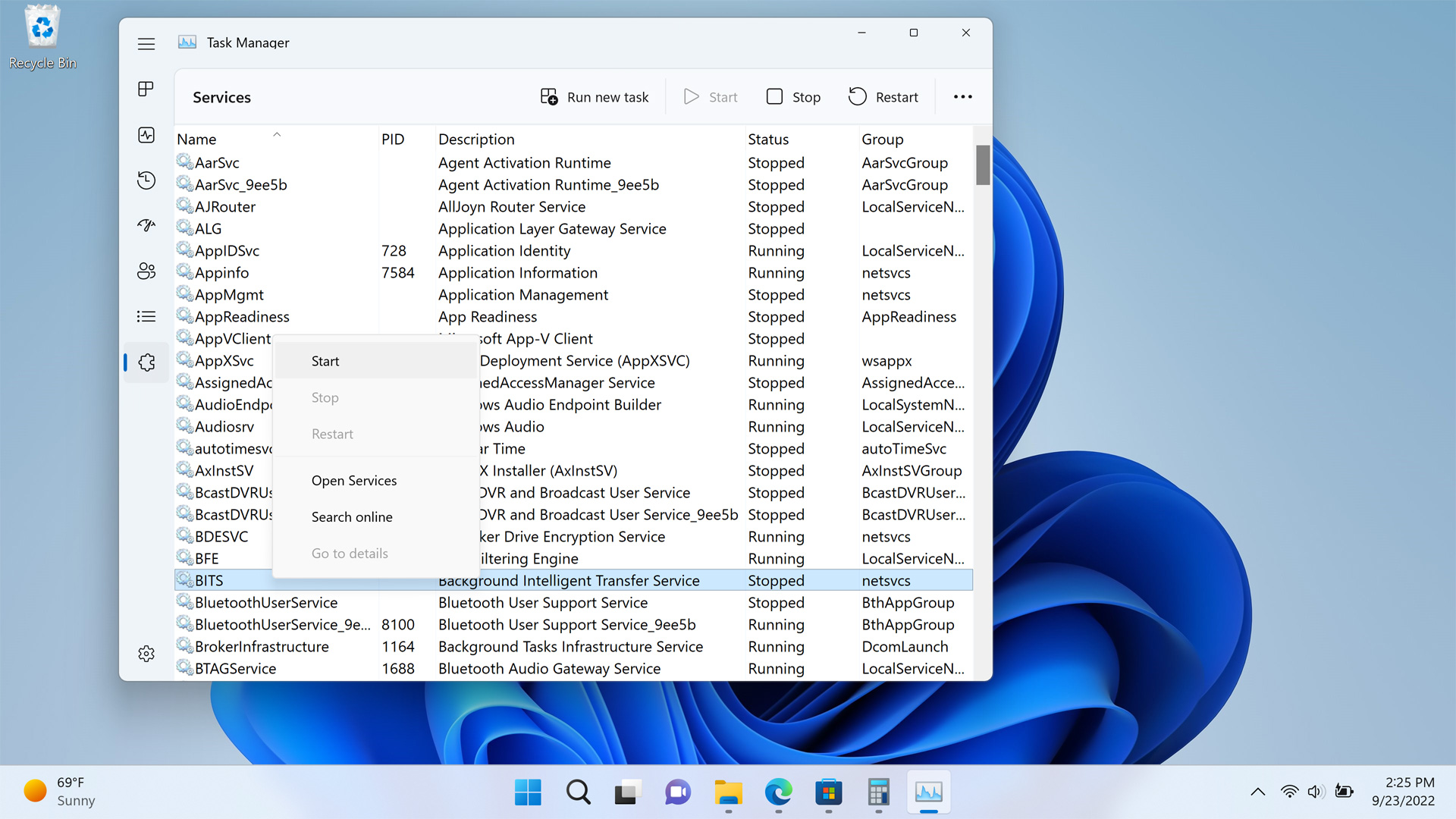Click Search online in context menu
1456x819 pixels.
pyautogui.click(x=352, y=517)
